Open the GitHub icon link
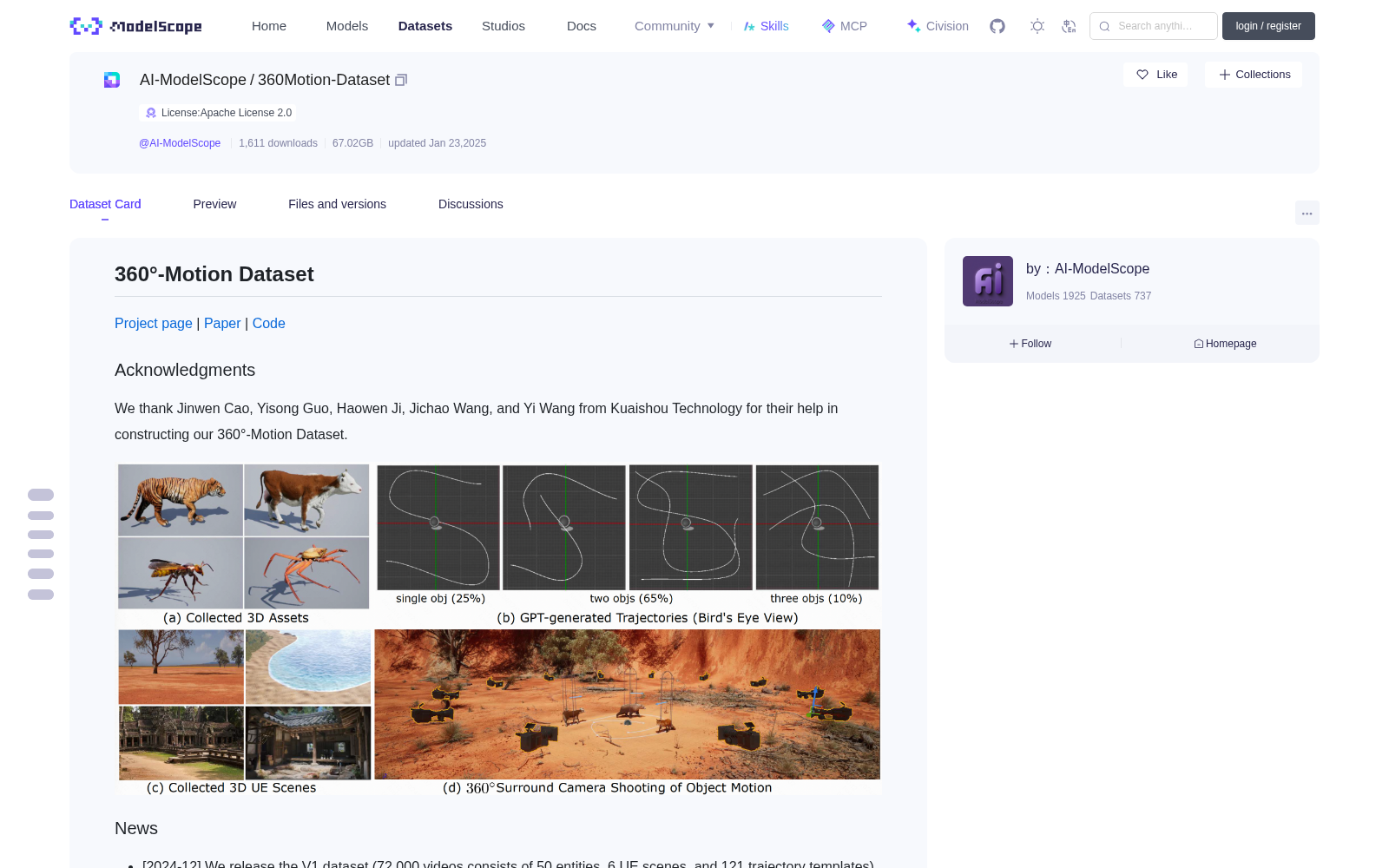Image resolution: width=1389 pixels, height=868 pixels. coord(997,26)
